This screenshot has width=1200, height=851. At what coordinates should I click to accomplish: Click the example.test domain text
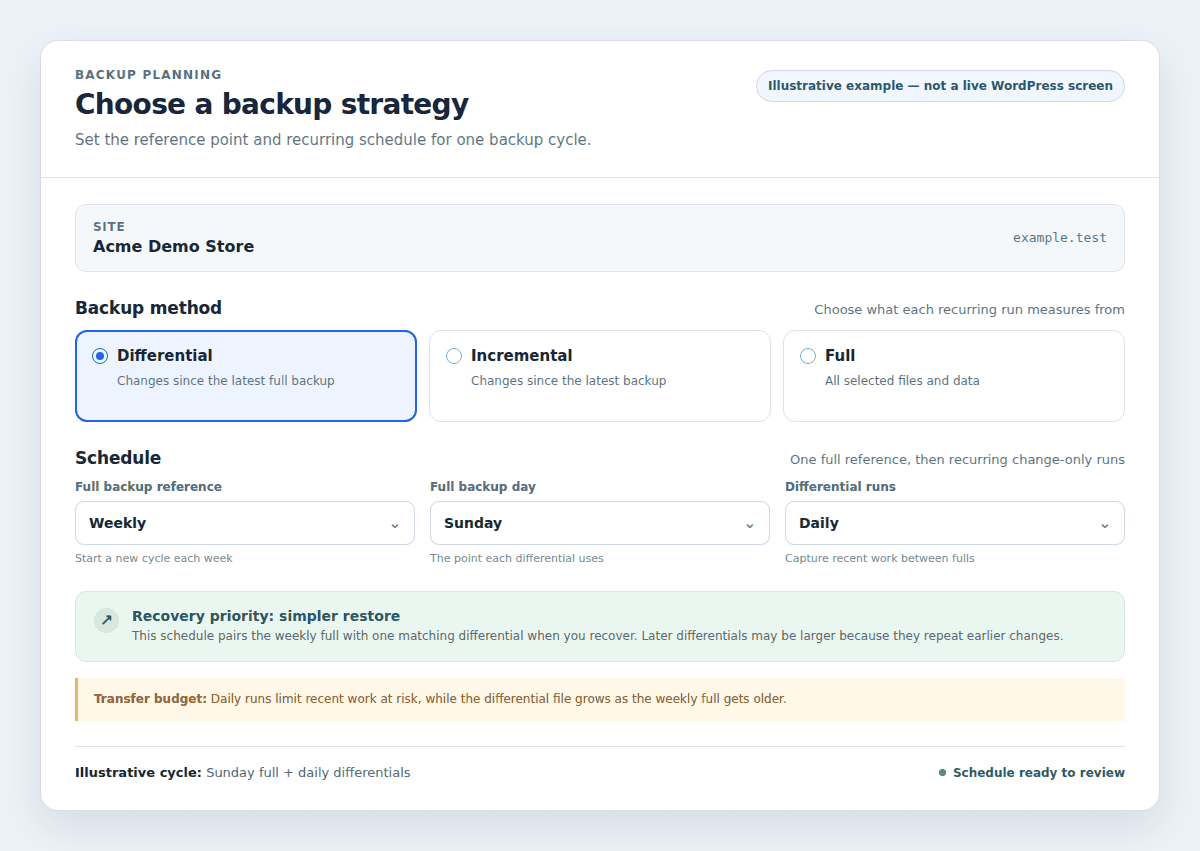coord(1060,238)
